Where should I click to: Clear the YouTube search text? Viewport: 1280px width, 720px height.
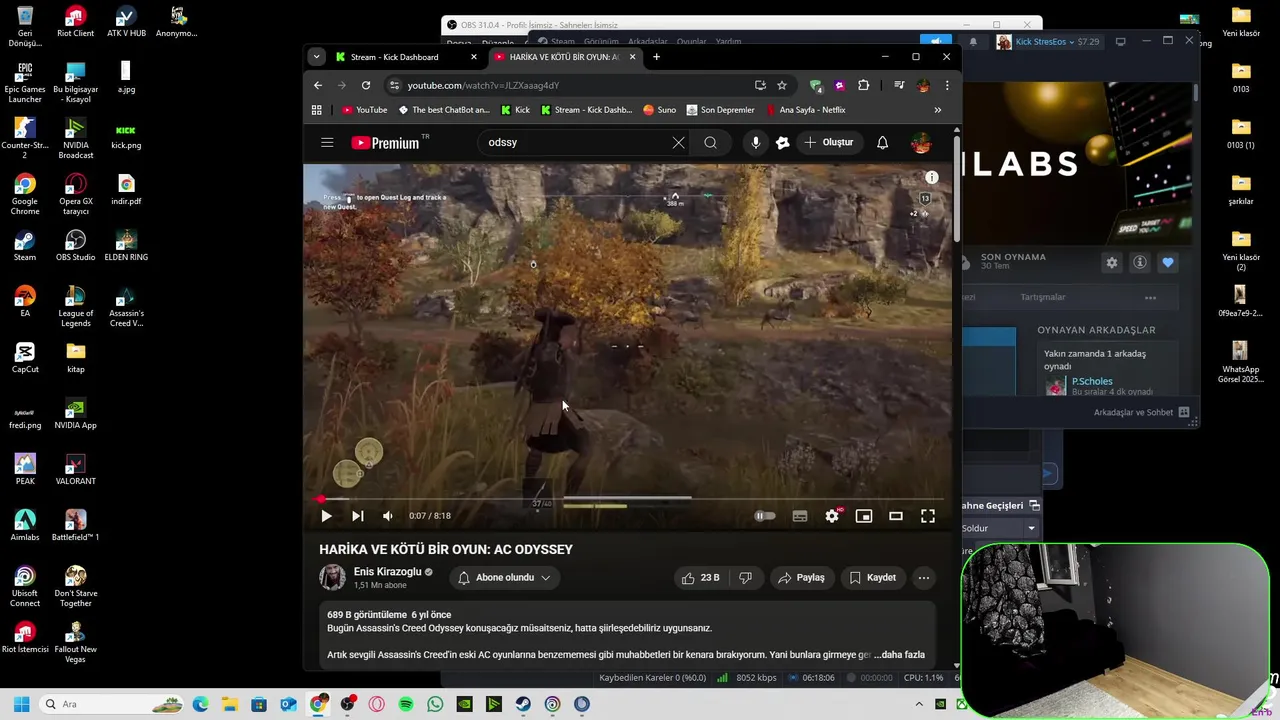(679, 143)
